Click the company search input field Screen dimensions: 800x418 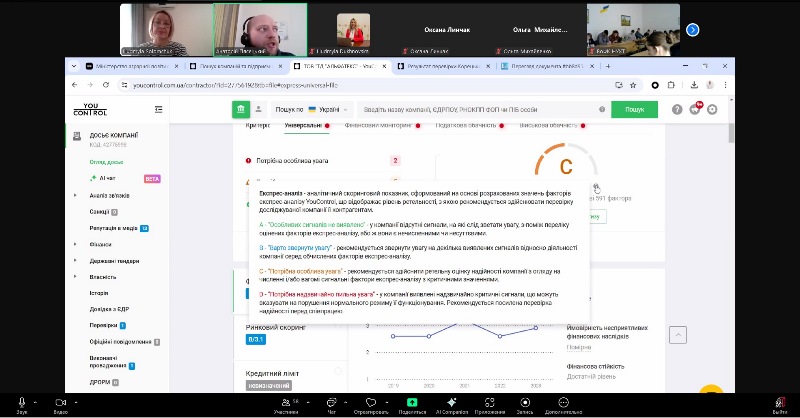coord(480,109)
